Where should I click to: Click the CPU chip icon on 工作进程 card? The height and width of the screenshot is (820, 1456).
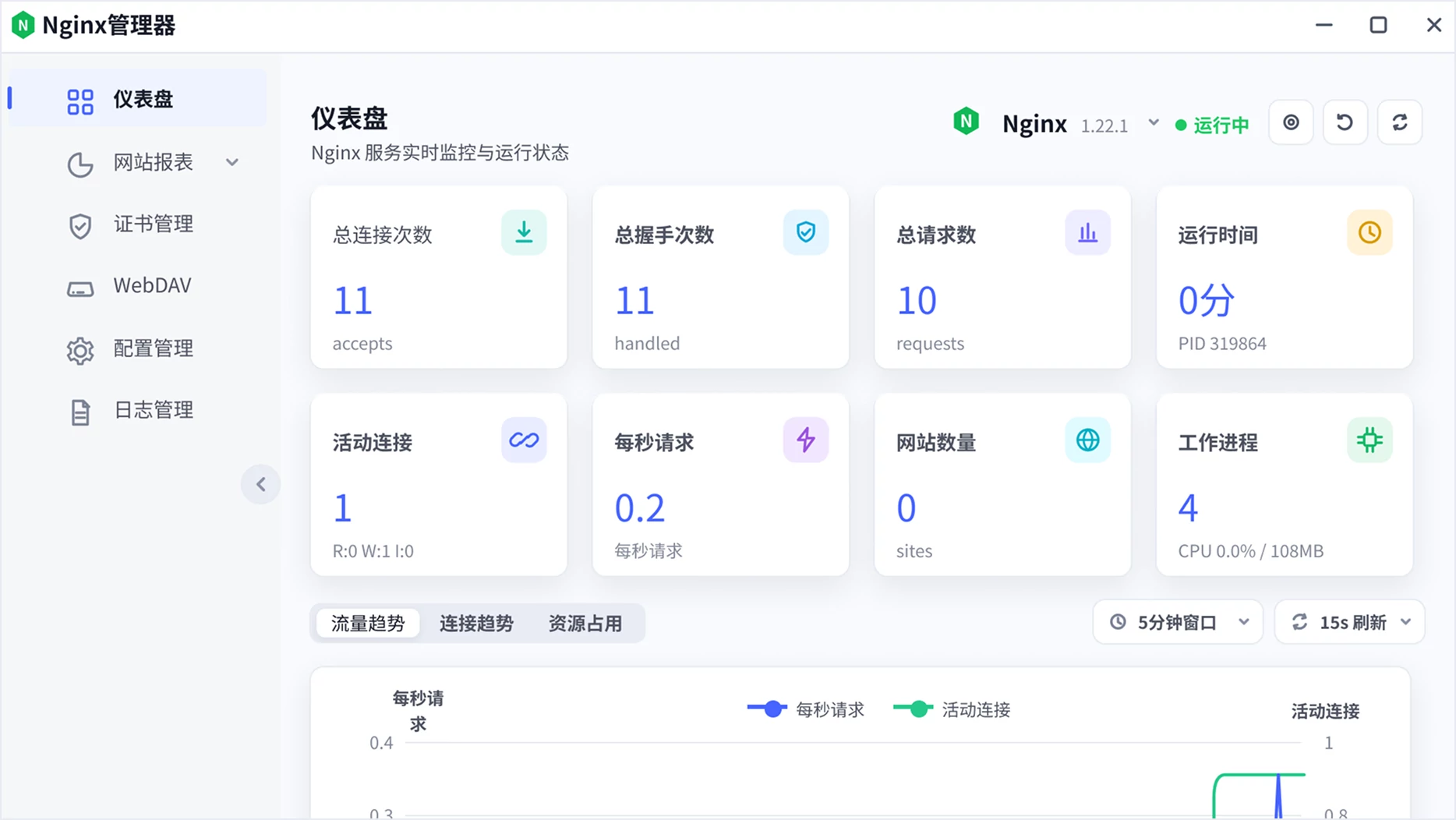(x=1369, y=440)
